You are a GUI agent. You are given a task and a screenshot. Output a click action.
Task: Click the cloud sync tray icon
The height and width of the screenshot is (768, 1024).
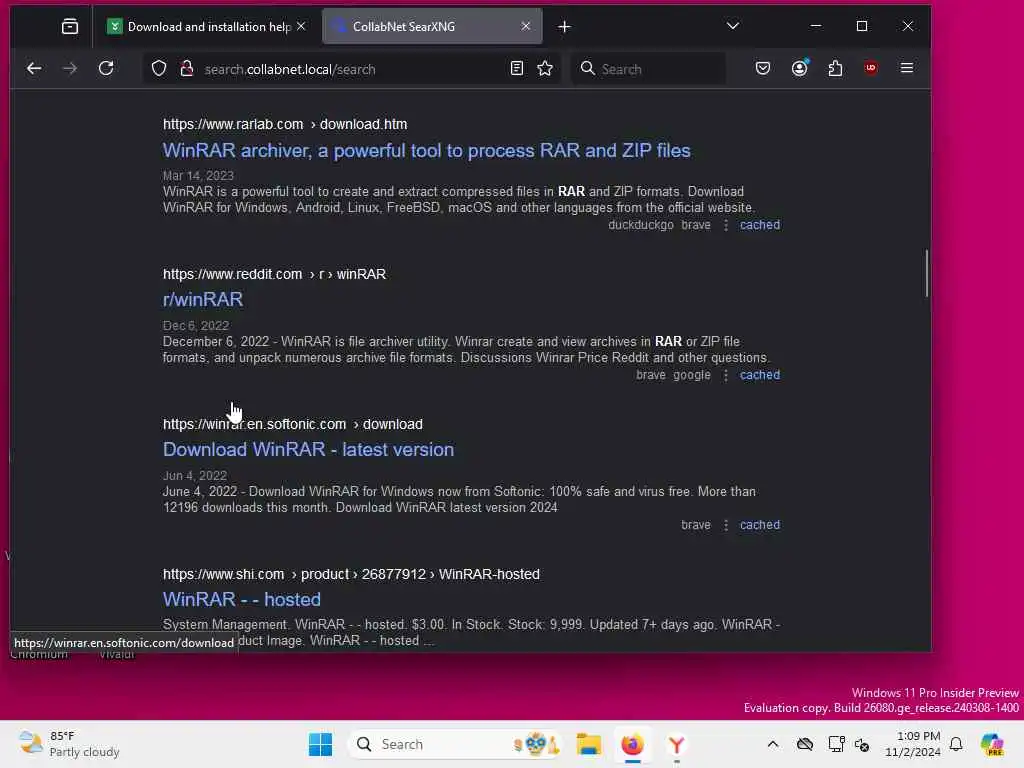click(805, 744)
